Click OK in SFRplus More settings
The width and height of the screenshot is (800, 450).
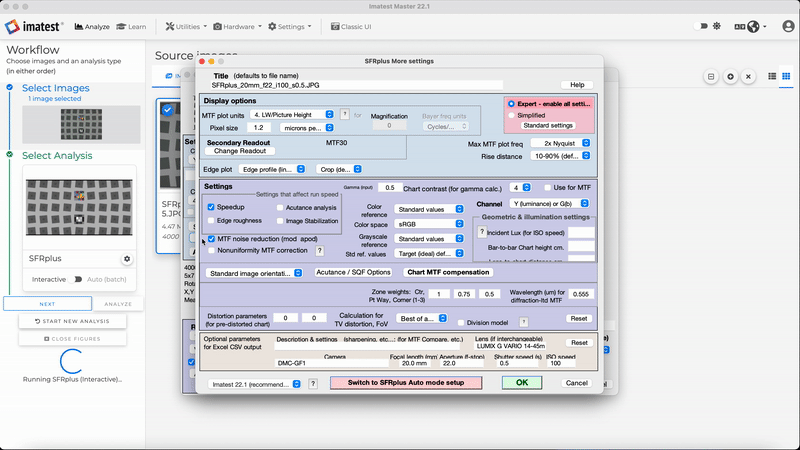[x=522, y=383]
